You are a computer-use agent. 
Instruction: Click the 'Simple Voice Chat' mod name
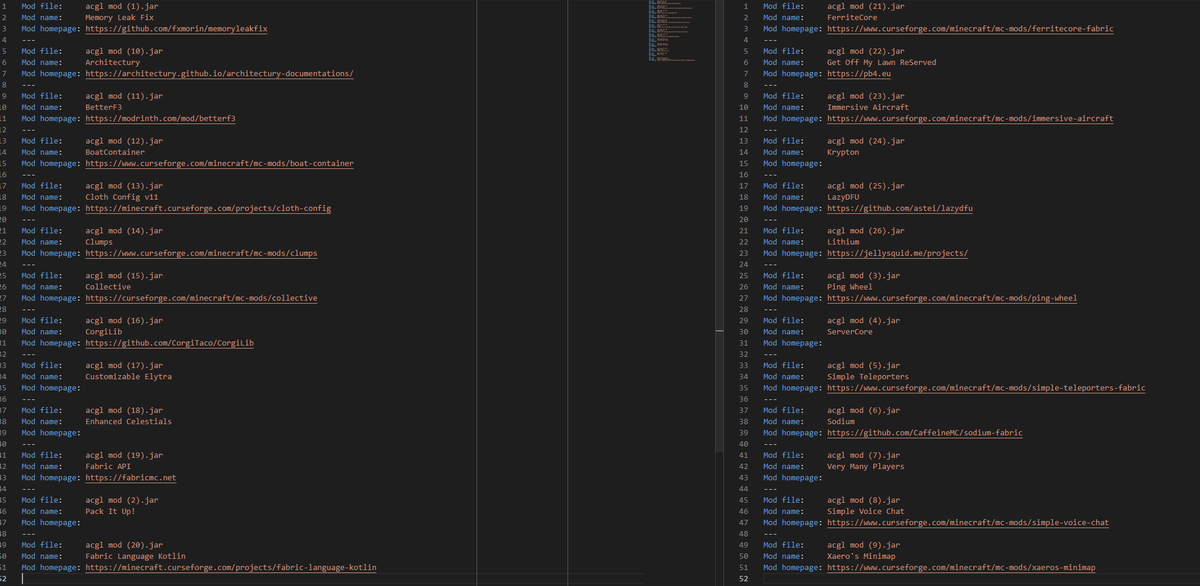coord(866,512)
